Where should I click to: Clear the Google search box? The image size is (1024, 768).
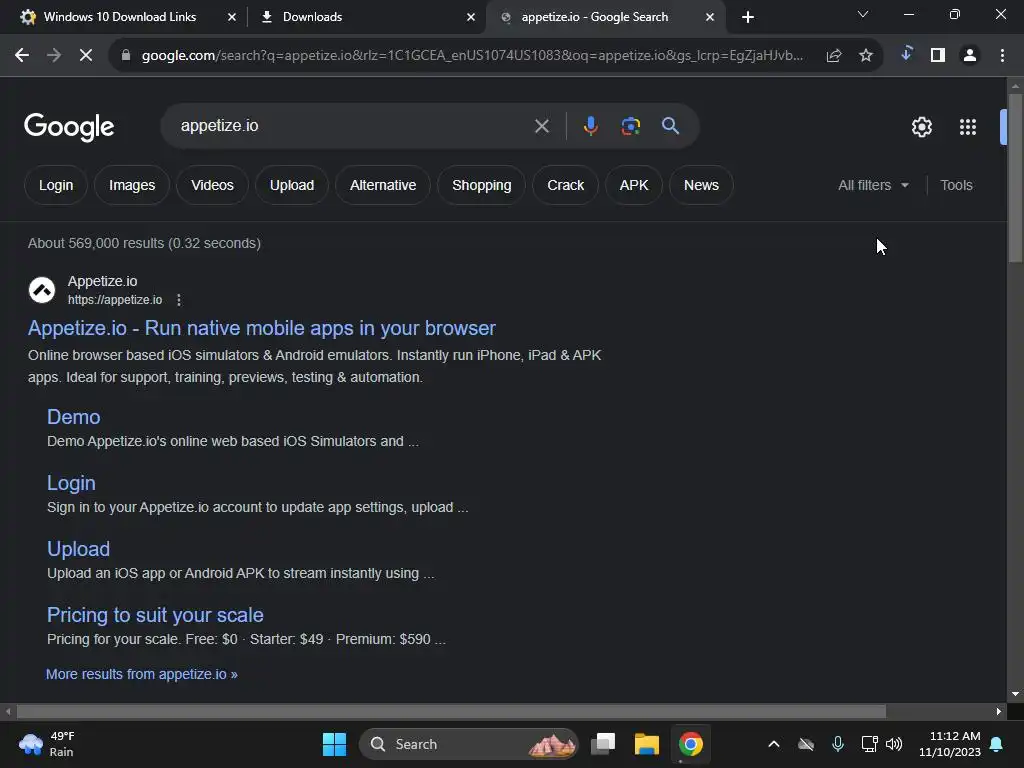click(x=541, y=126)
